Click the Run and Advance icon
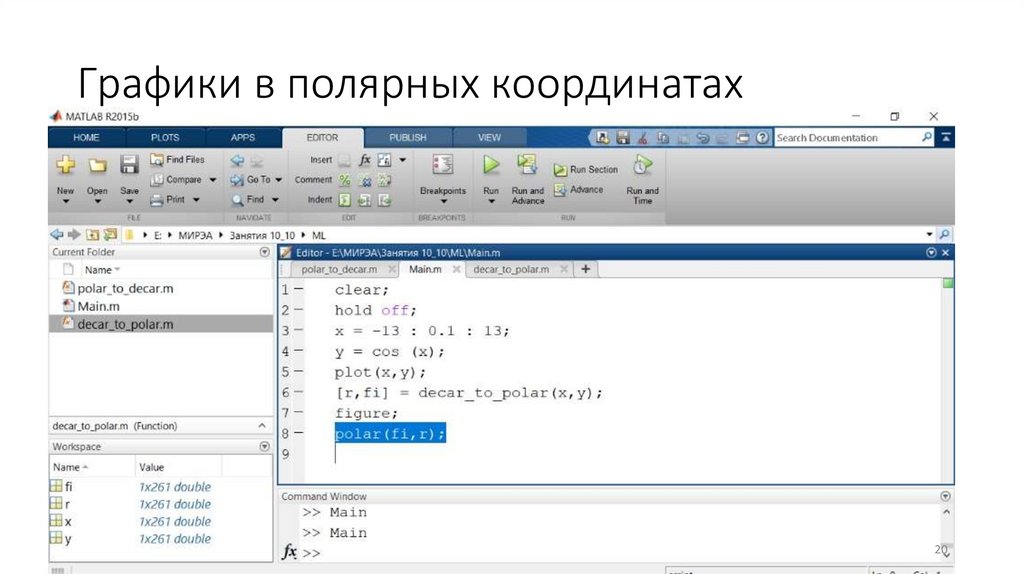The image size is (1024, 574). point(527,165)
